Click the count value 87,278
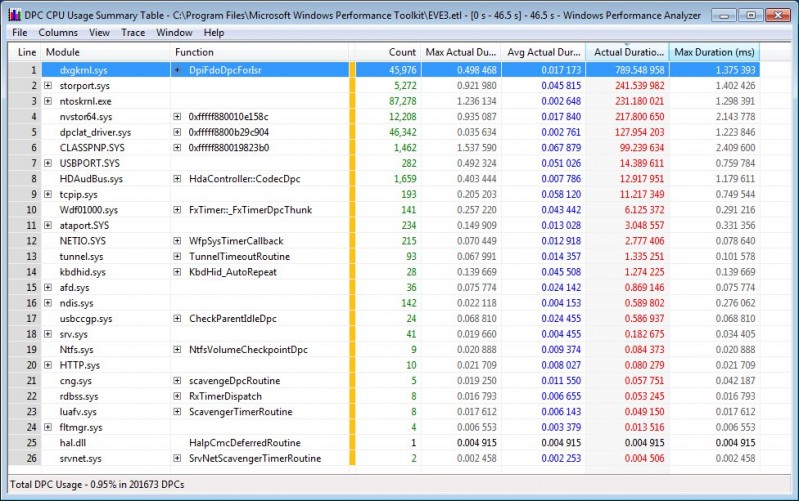The height and width of the screenshot is (501, 799). point(403,101)
